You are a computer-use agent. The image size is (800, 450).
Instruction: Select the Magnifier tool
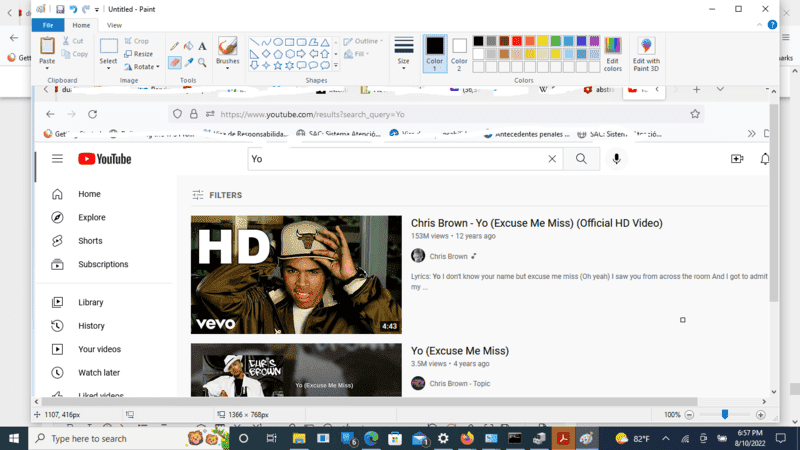tap(202, 62)
